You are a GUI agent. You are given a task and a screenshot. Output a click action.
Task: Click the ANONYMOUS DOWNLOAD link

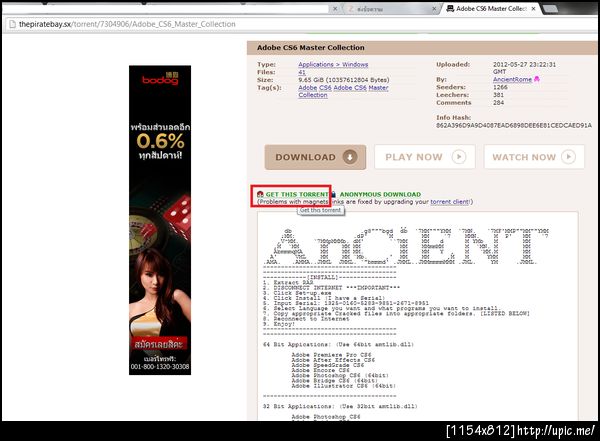pos(380,194)
